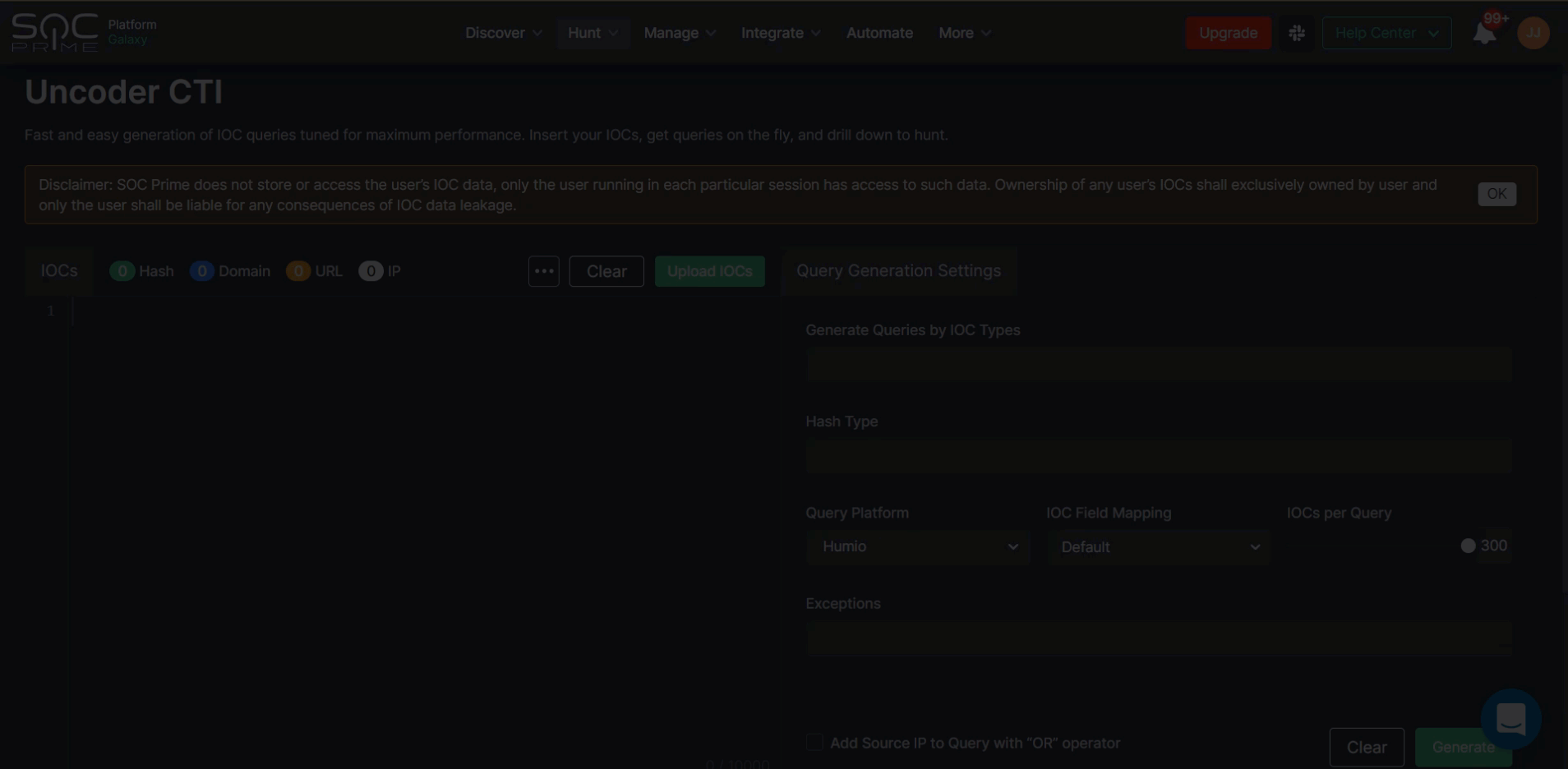Open the notifications bell
The width and height of the screenshot is (1568, 769).
1484,34
